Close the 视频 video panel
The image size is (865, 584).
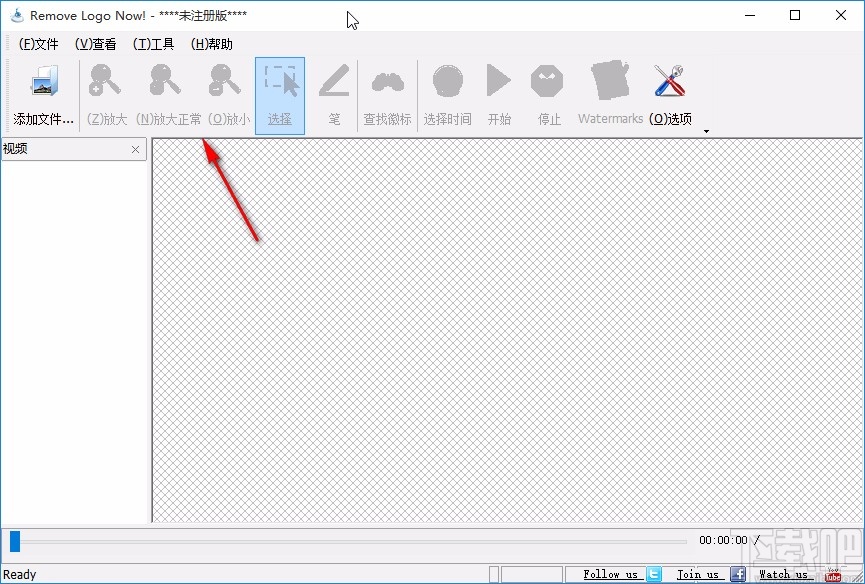[x=135, y=149]
